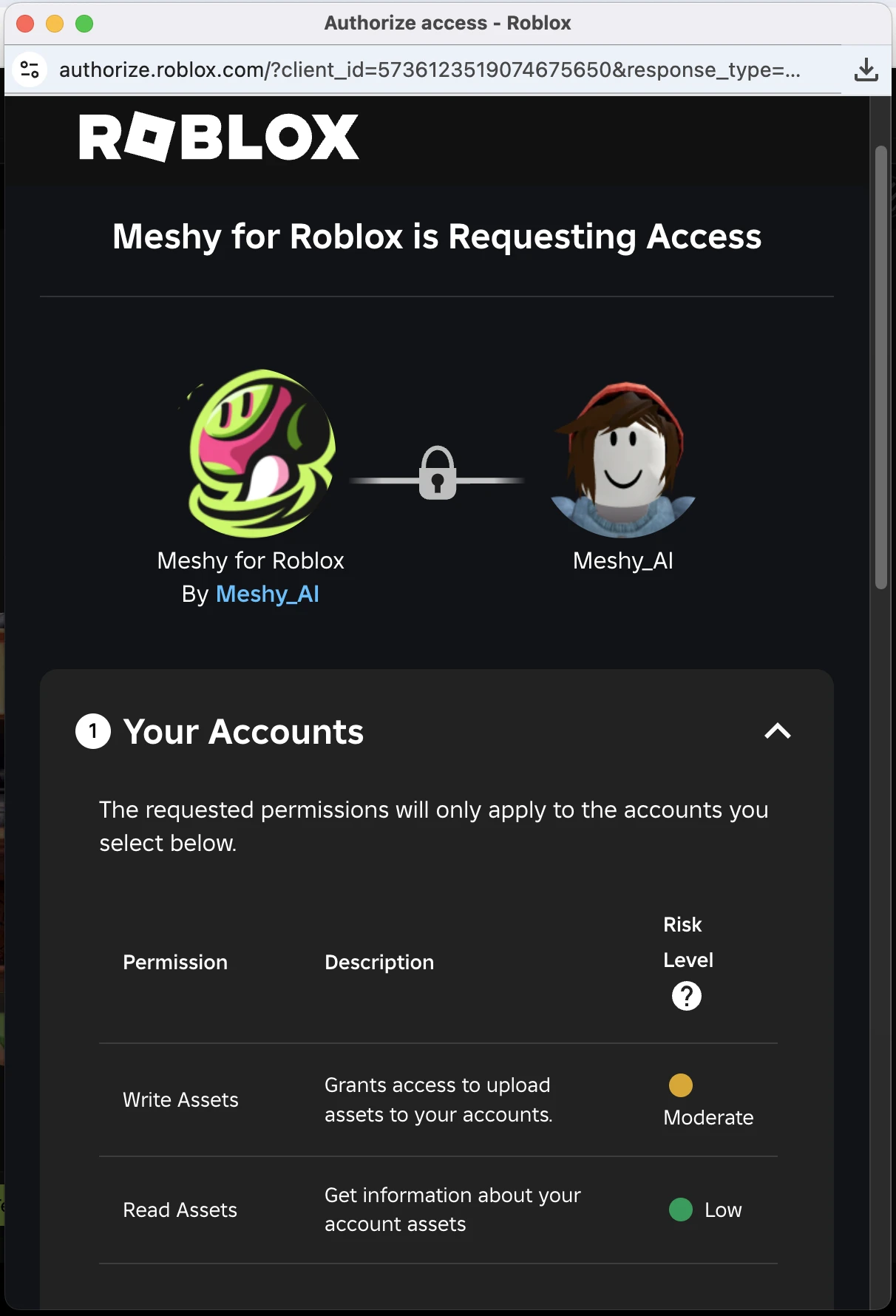This screenshot has height=1316, width=896.
Task: Open the browser downloads icon
Action: pos(866,69)
